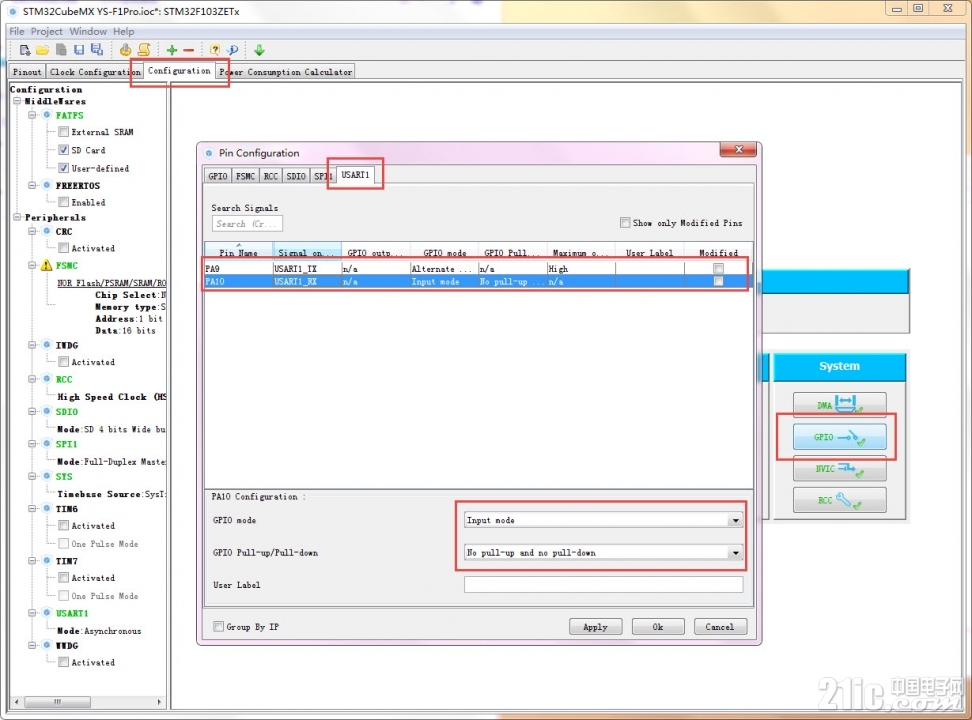Collapse the USART1 tree node
The image size is (972, 720).
tap(32, 613)
